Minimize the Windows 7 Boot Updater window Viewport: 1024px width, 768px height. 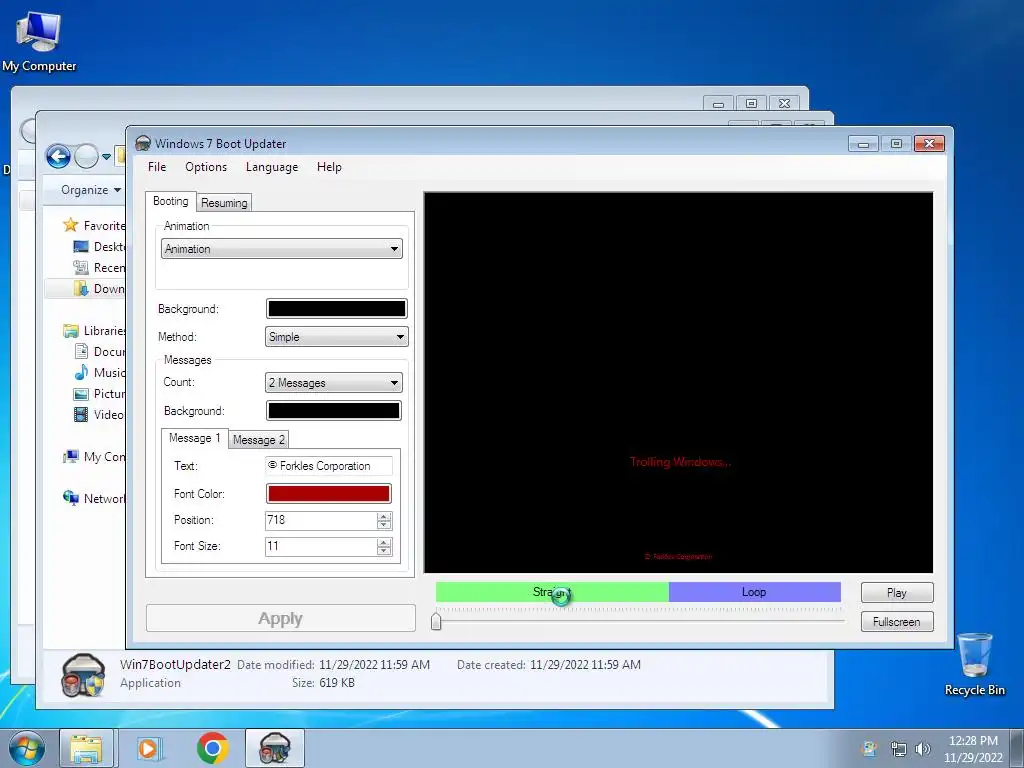pos(863,143)
